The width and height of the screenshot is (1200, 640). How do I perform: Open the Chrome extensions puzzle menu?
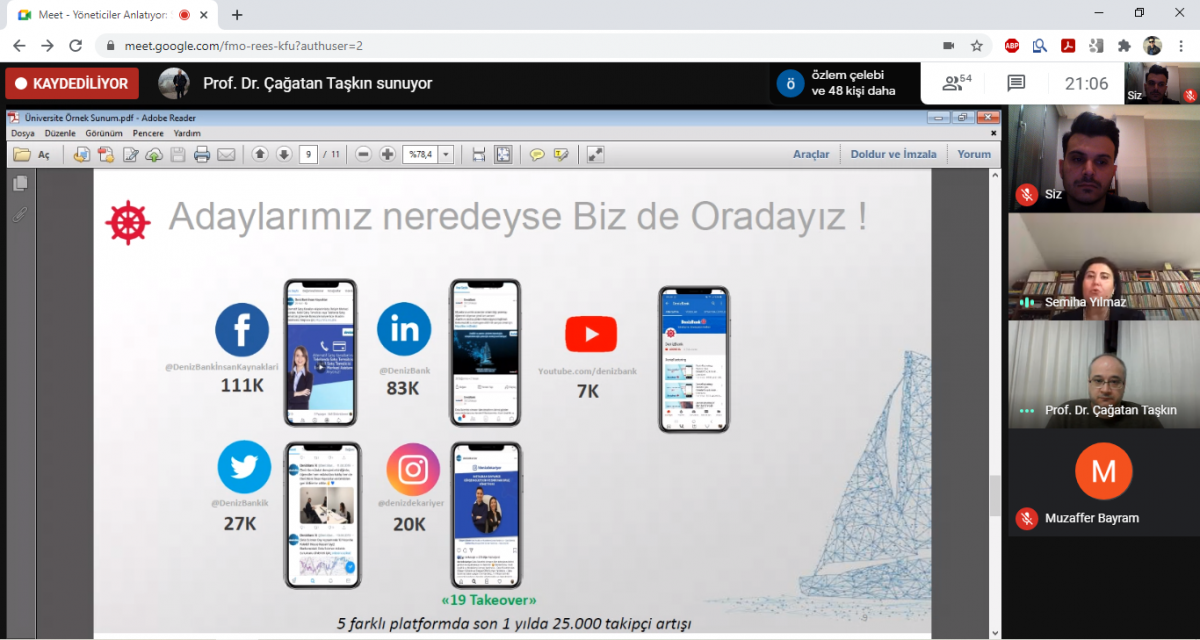click(x=1124, y=45)
